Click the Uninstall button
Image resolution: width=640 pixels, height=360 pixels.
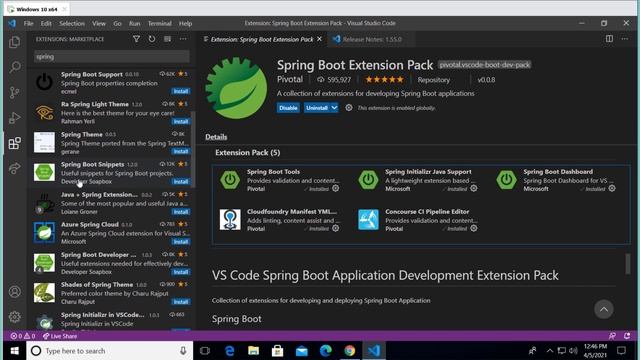click(317, 108)
